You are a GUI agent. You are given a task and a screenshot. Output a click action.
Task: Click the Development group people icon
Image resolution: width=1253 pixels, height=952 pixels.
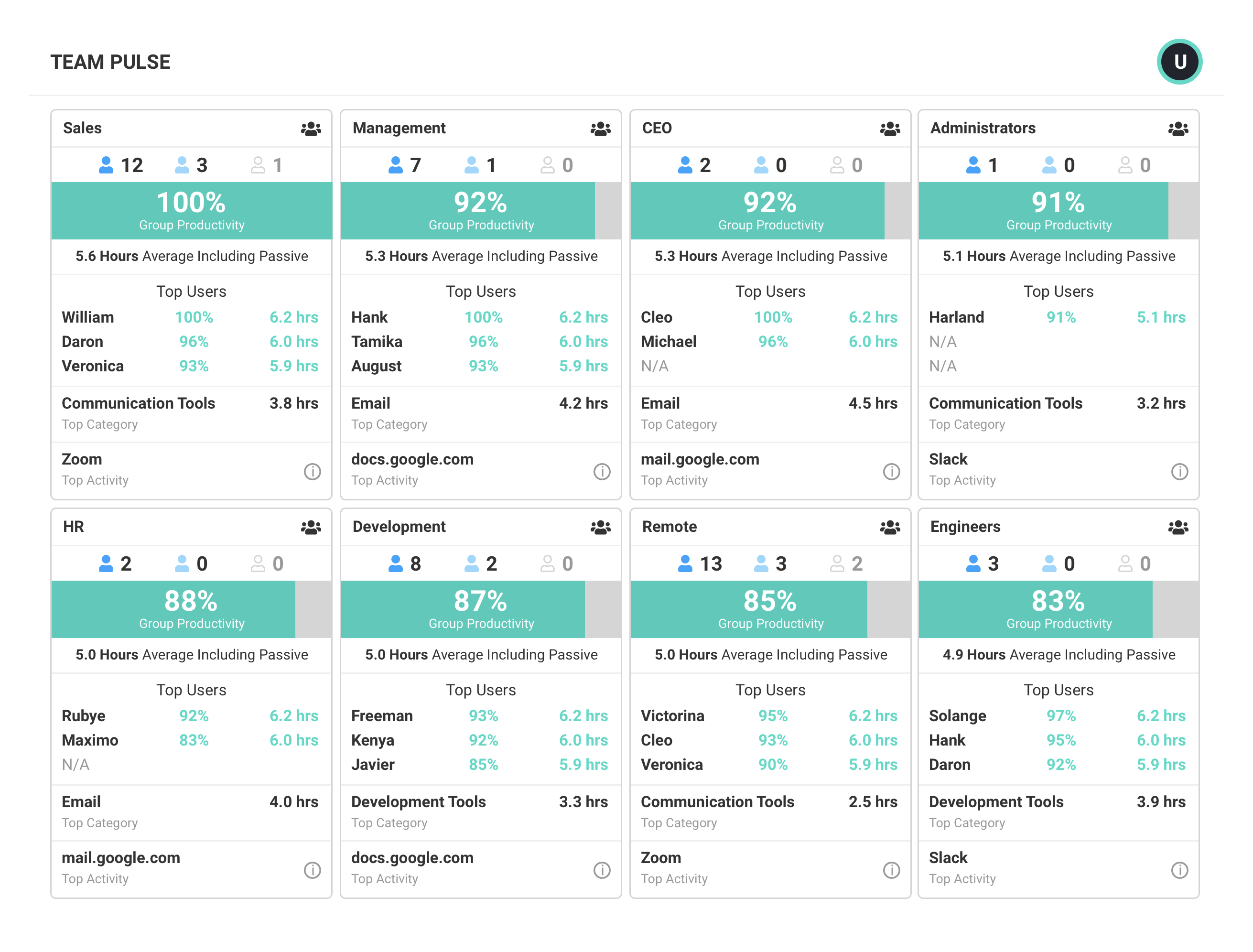600,528
